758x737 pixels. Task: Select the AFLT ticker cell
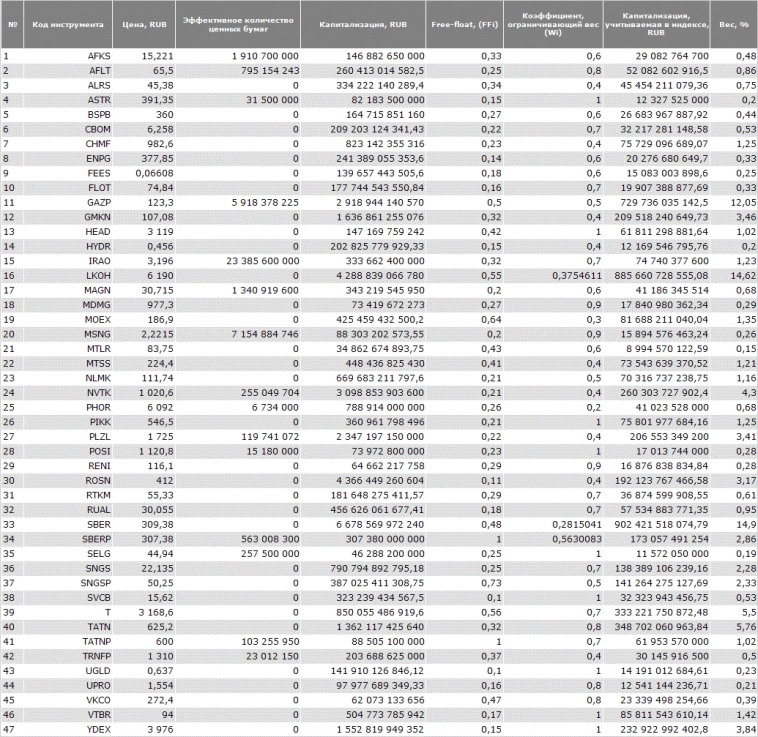68,71
